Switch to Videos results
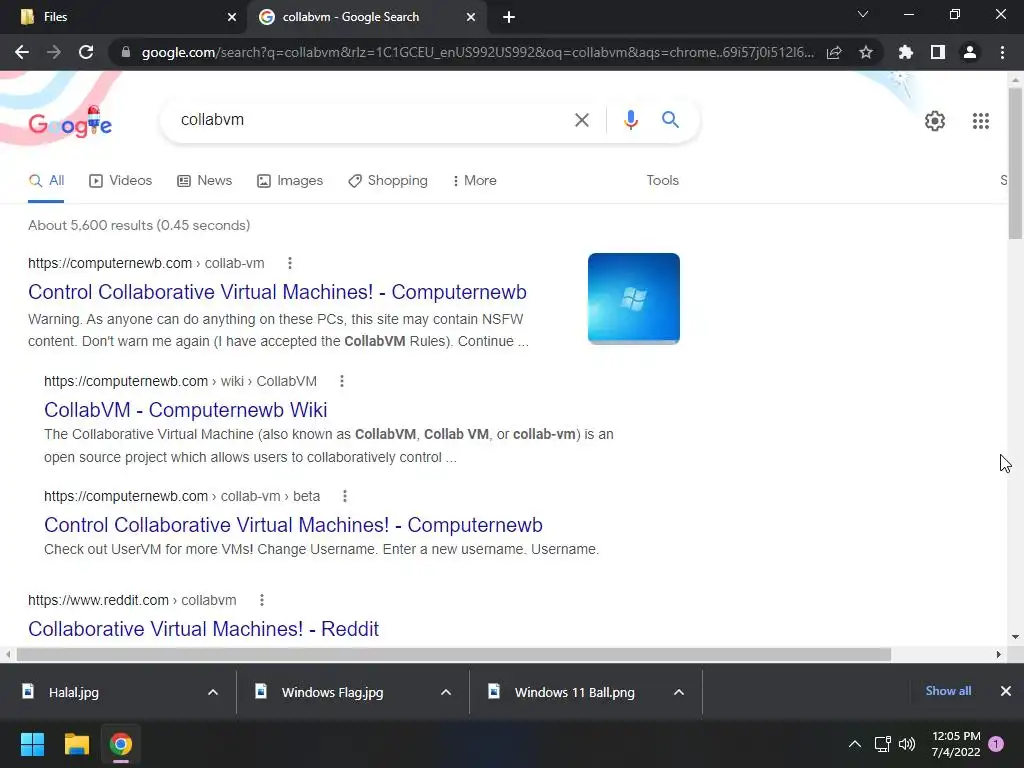 pos(121,181)
